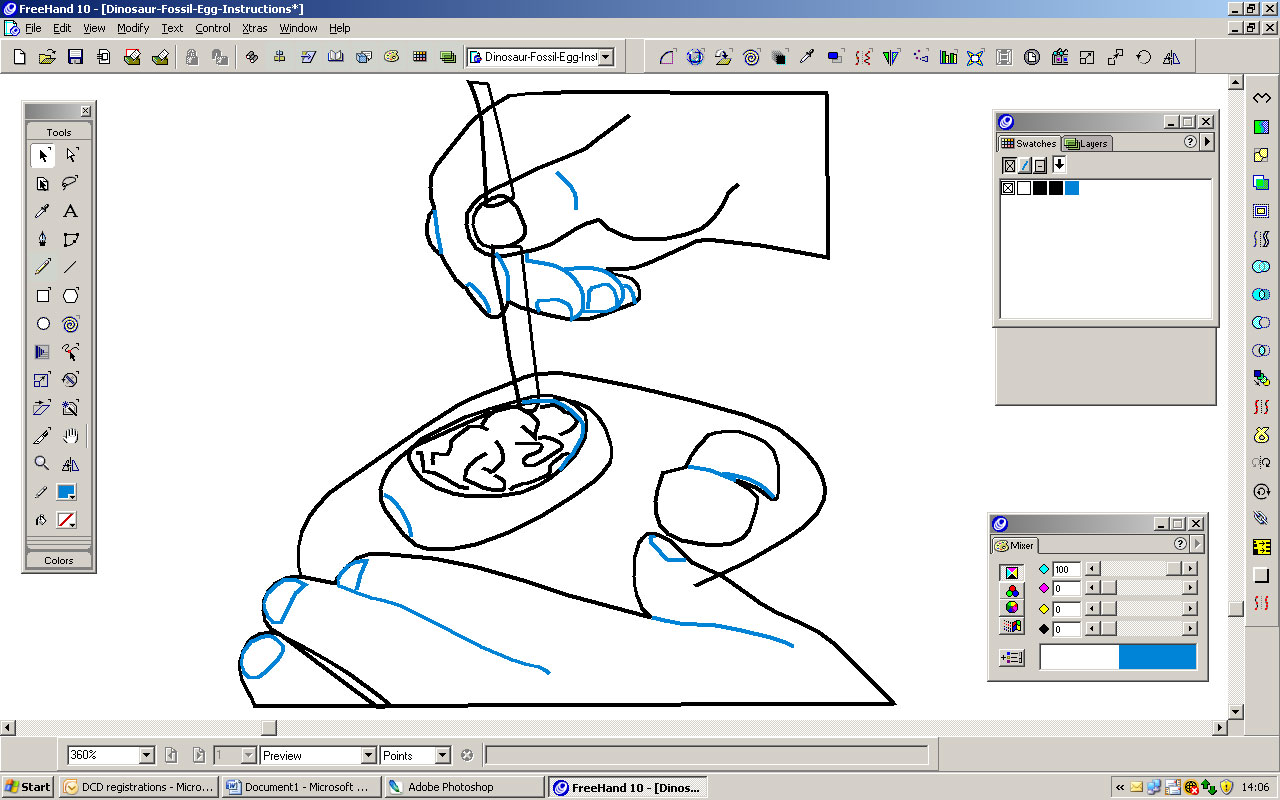Toggle the Layers panel from main toolbar
Screen dimensions: 1280x800
pyautogui.click(x=448, y=57)
